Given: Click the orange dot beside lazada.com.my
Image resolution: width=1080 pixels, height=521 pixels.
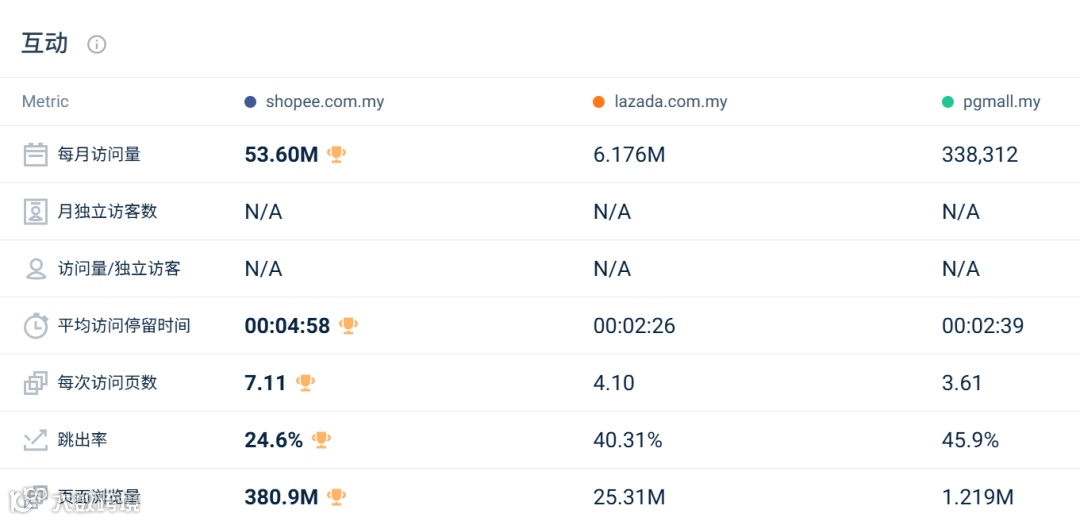Looking at the screenshot, I should coord(599,102).
